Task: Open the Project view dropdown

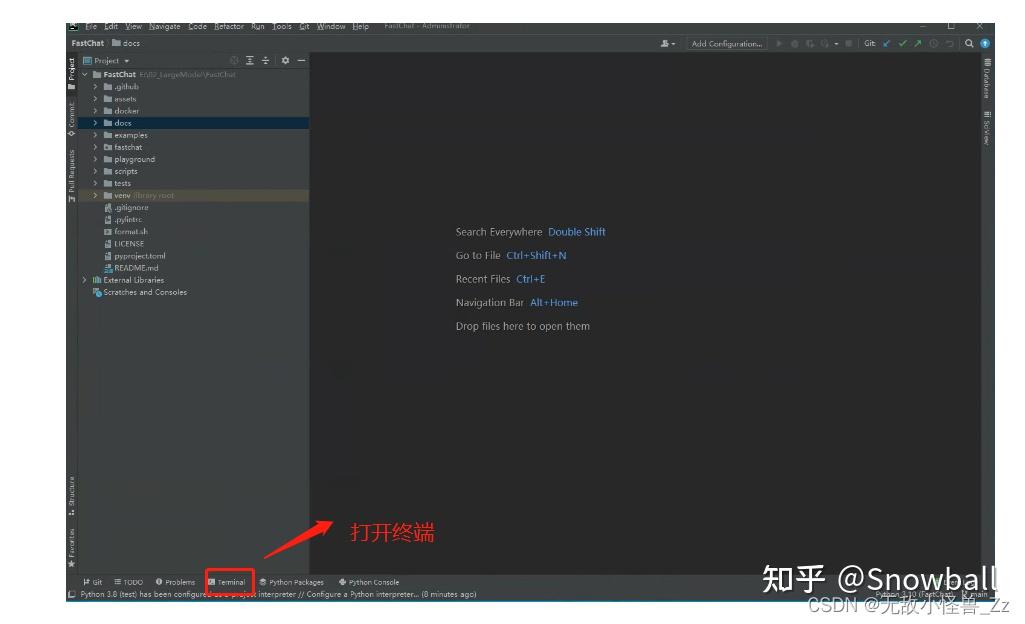Action: (x=106, y=60)
